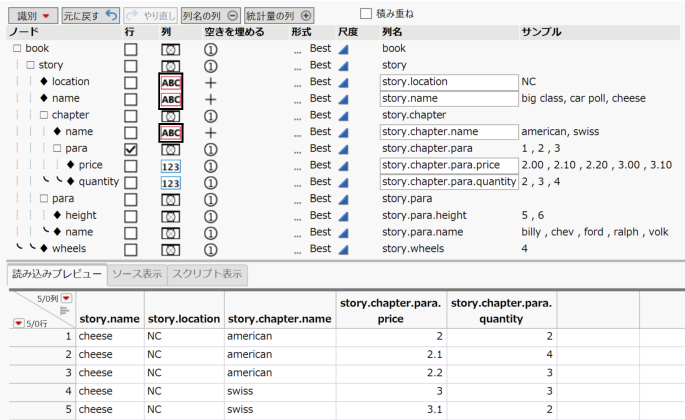The image size is (685, 420).
Task: Collapse the book root node
Action: tap(17, 48)
